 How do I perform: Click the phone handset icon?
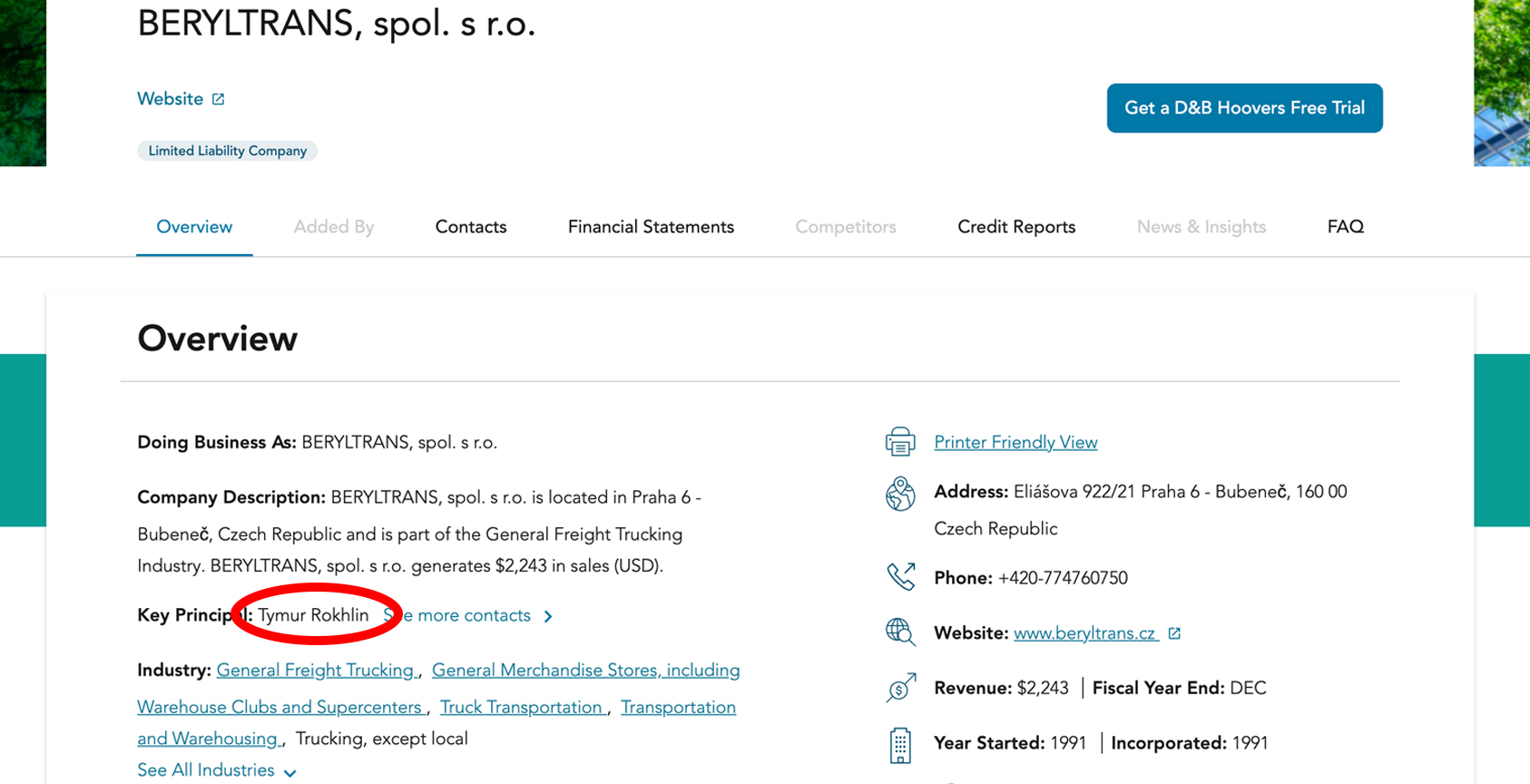pyautogui.click(x=900, y=577)
